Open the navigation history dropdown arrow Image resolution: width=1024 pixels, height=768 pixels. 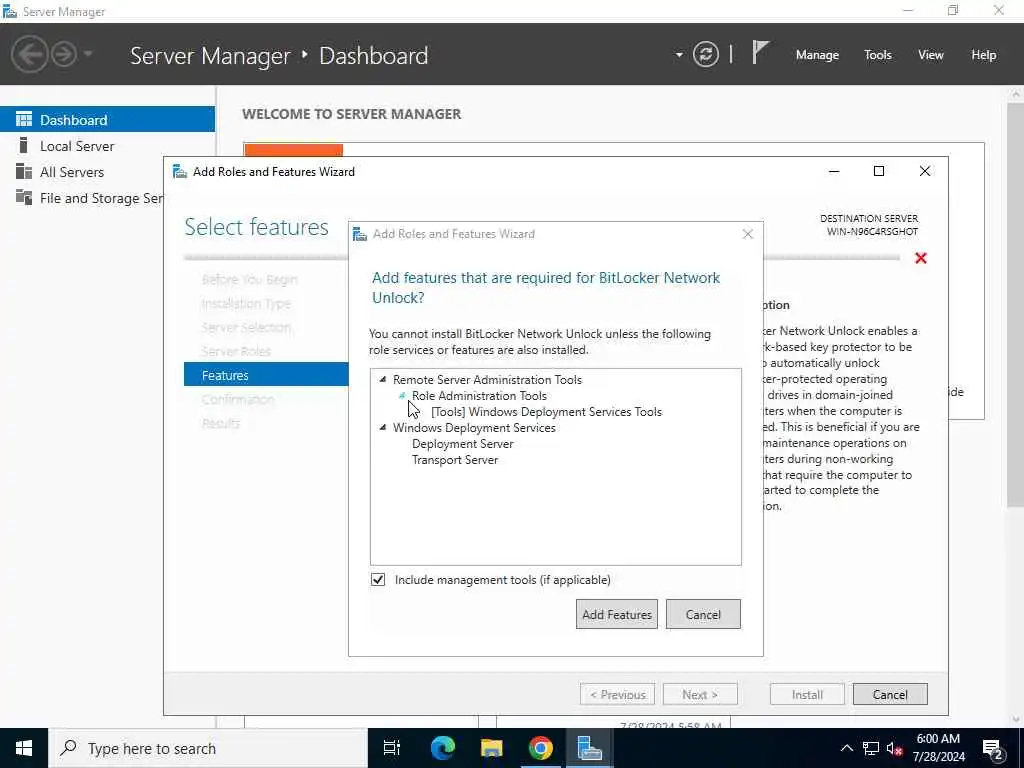pyautogui.click(x=88, y=54)
